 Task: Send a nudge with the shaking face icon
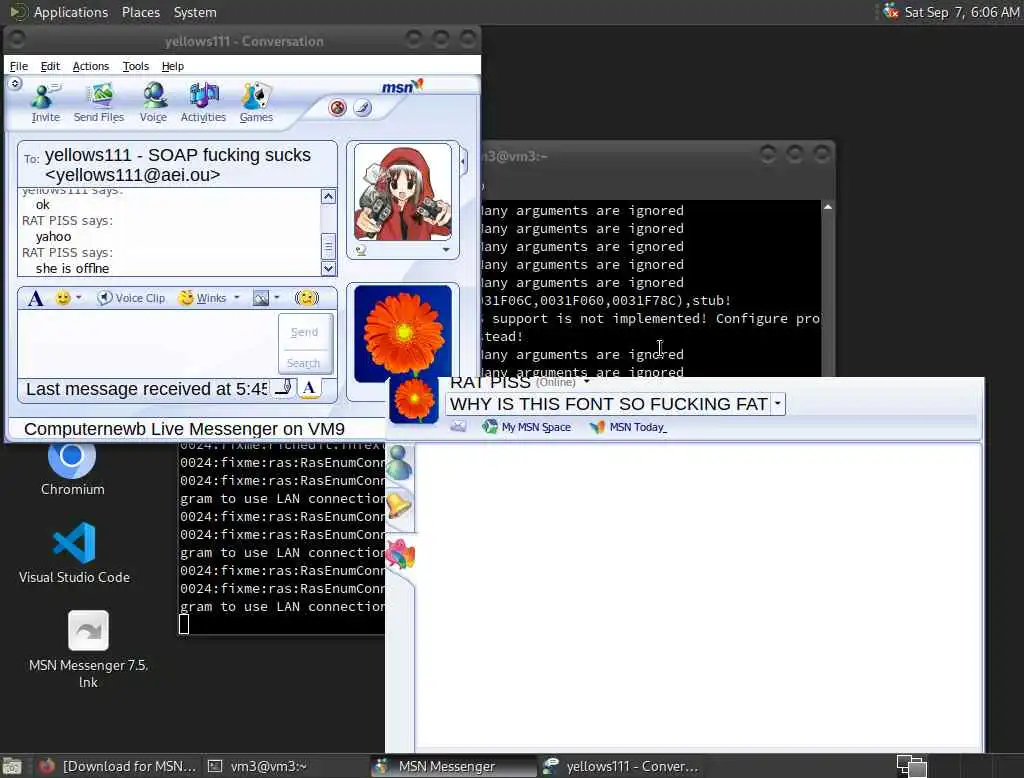(x=306, y=298)
